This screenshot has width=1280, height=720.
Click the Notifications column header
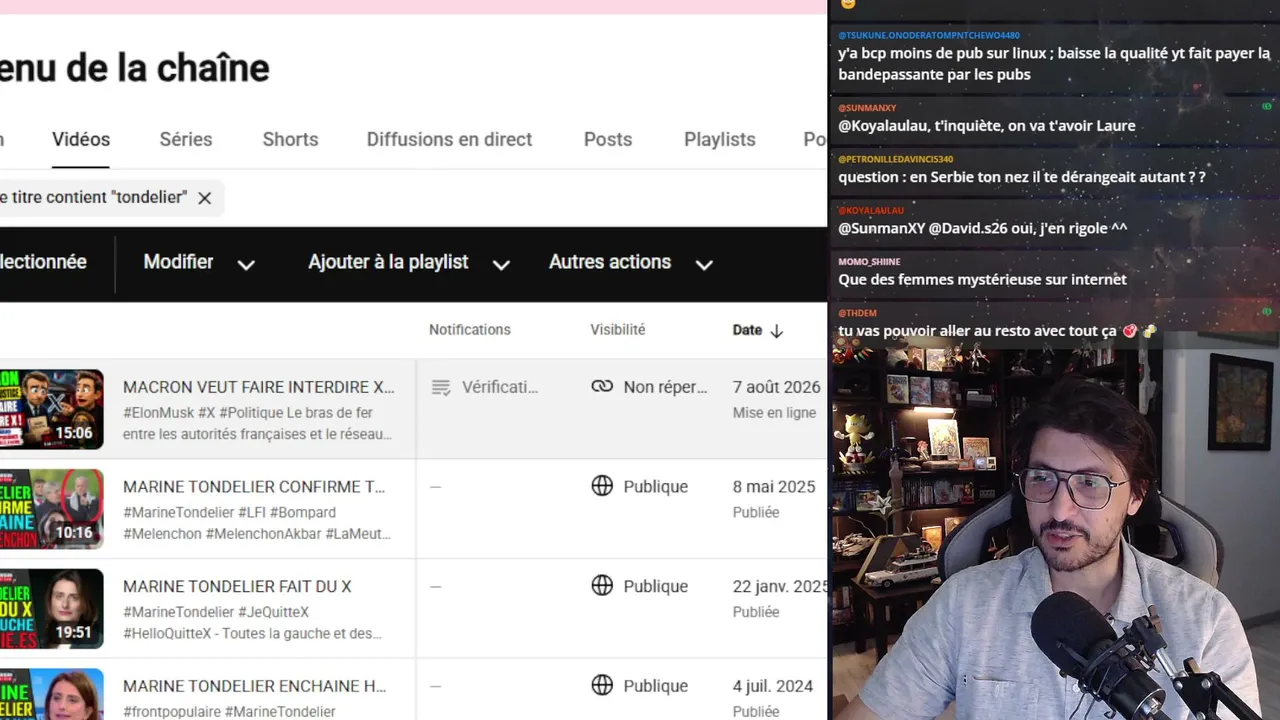tap(470, 330)
